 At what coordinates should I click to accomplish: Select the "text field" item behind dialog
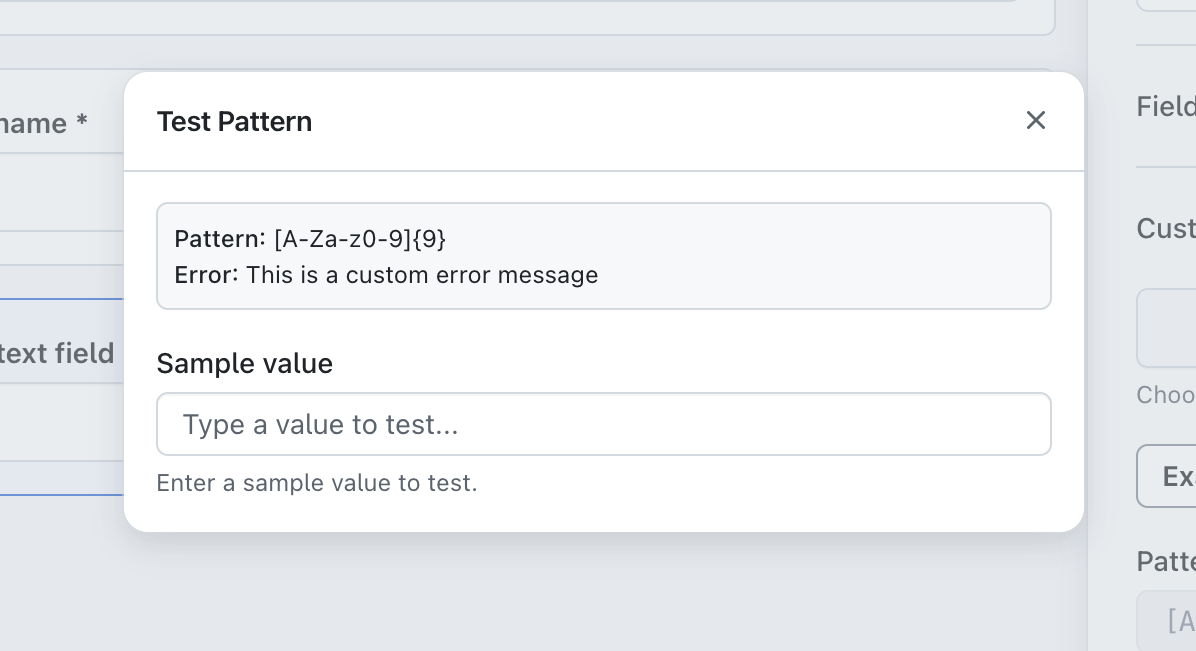tap(58, 353)
